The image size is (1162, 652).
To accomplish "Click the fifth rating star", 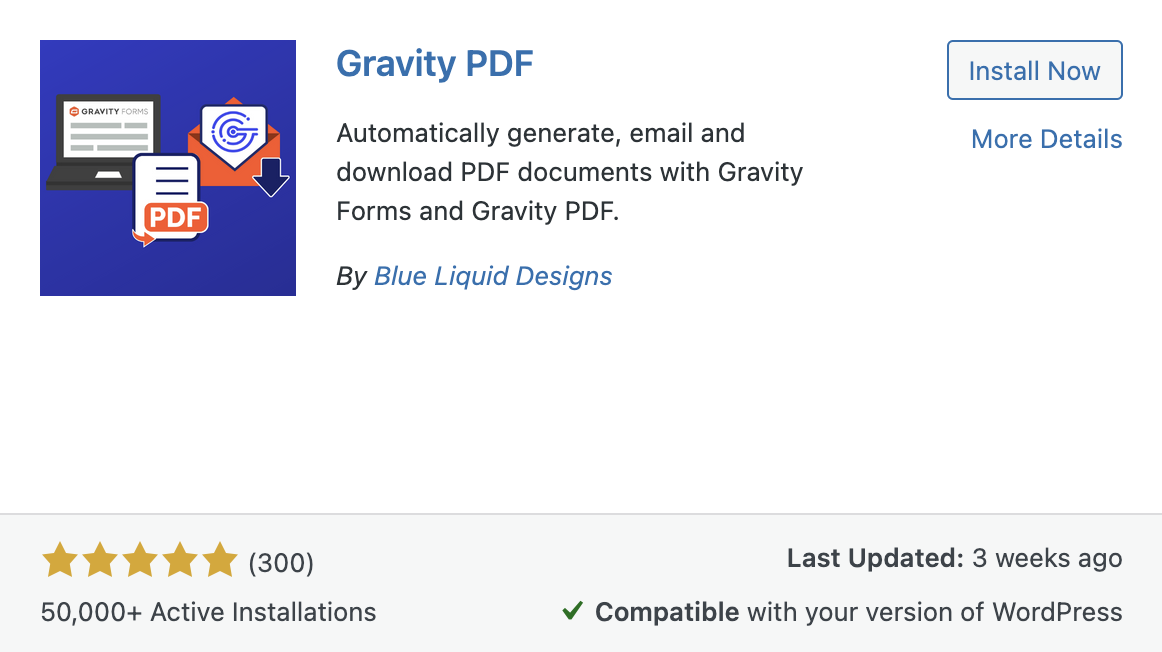I will tap(221, 560).
